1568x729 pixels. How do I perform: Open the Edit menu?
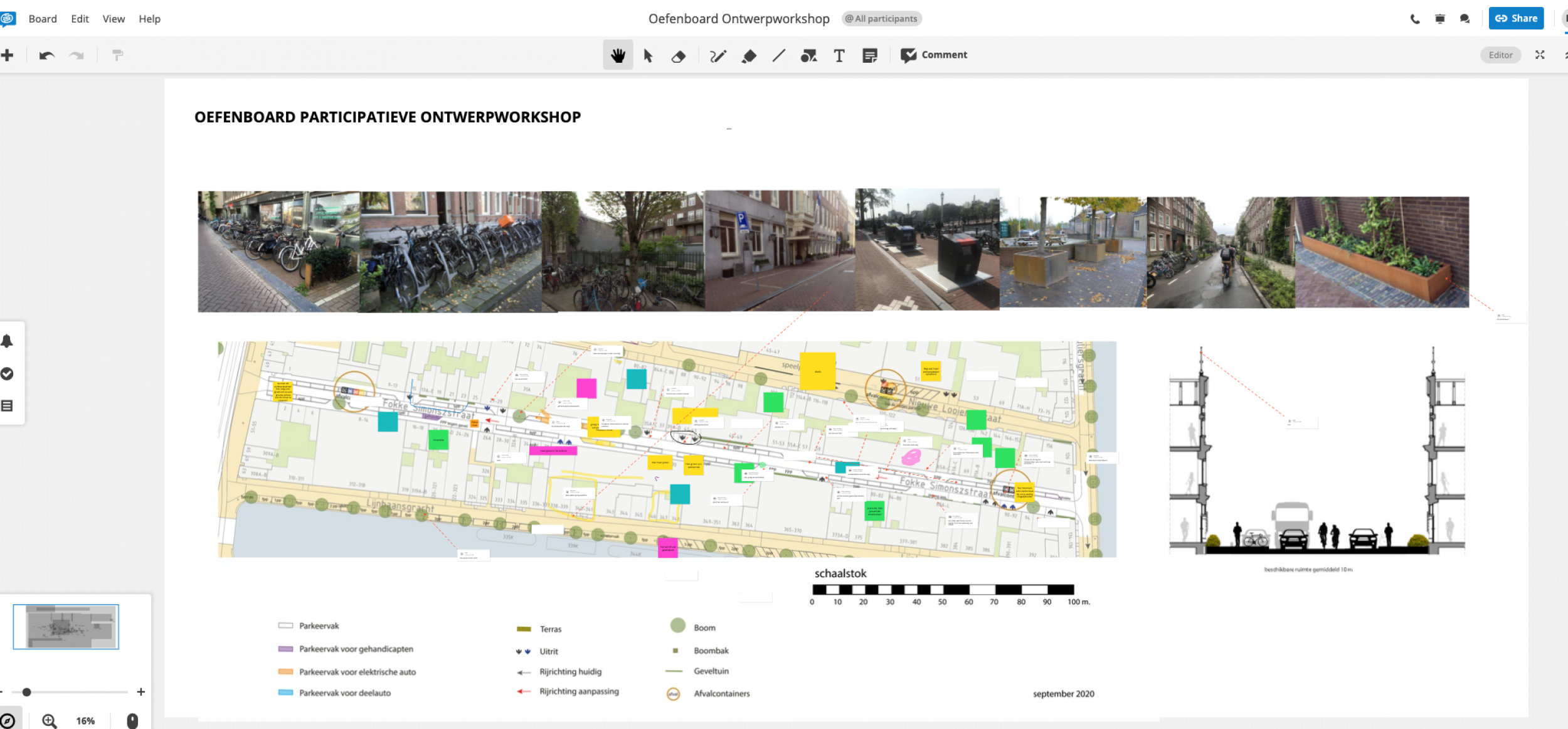pyautogui.click(x=80, y=19)
